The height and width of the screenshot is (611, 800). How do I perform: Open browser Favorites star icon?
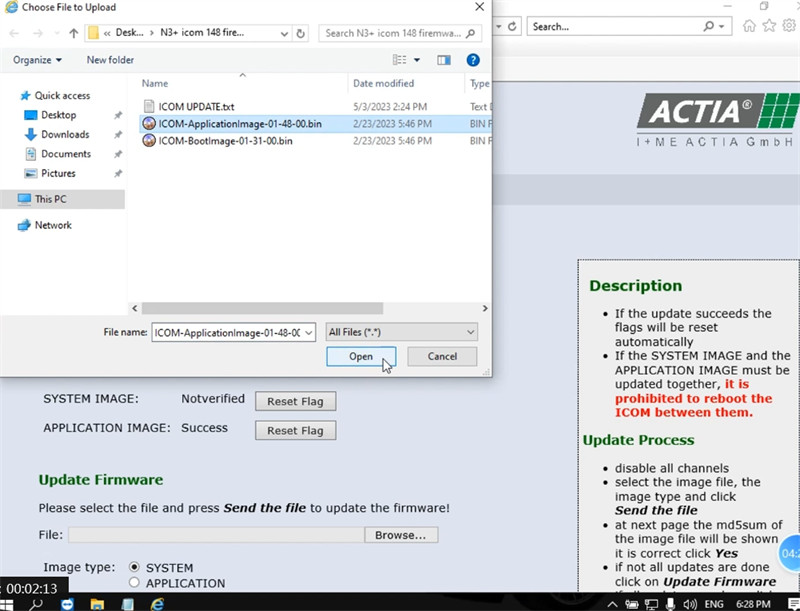point(769,26)
